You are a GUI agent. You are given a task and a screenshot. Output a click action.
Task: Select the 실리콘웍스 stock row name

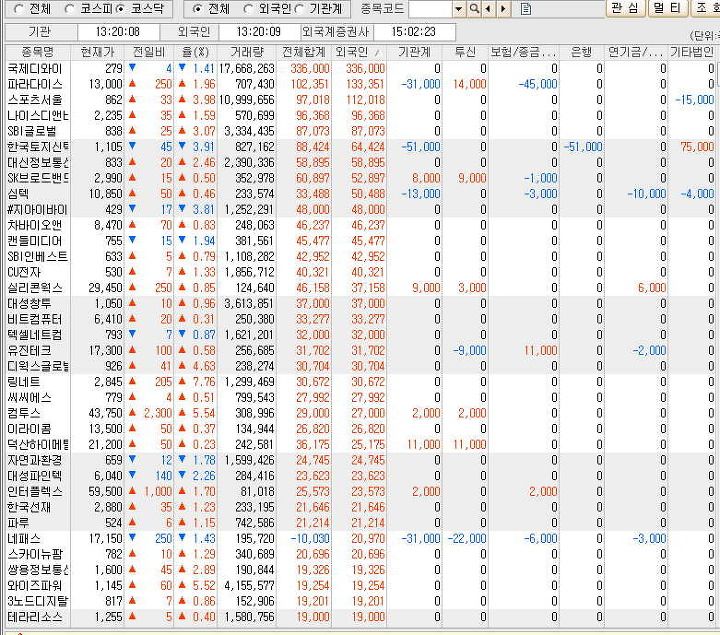[35, 288]
